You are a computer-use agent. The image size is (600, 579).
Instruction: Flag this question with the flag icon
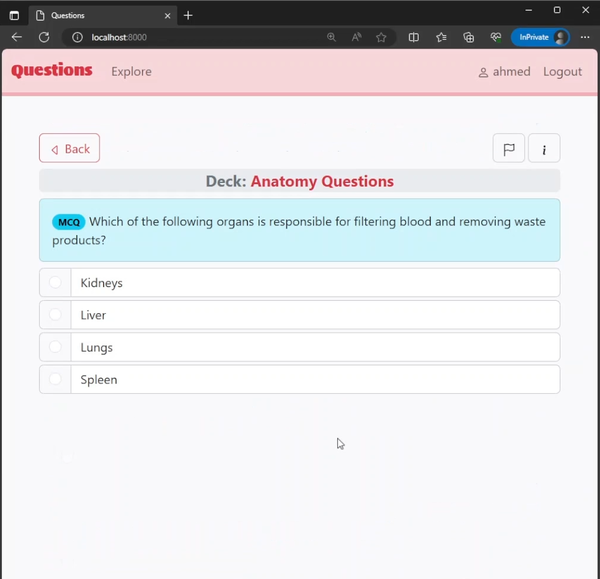click(508, 149)
